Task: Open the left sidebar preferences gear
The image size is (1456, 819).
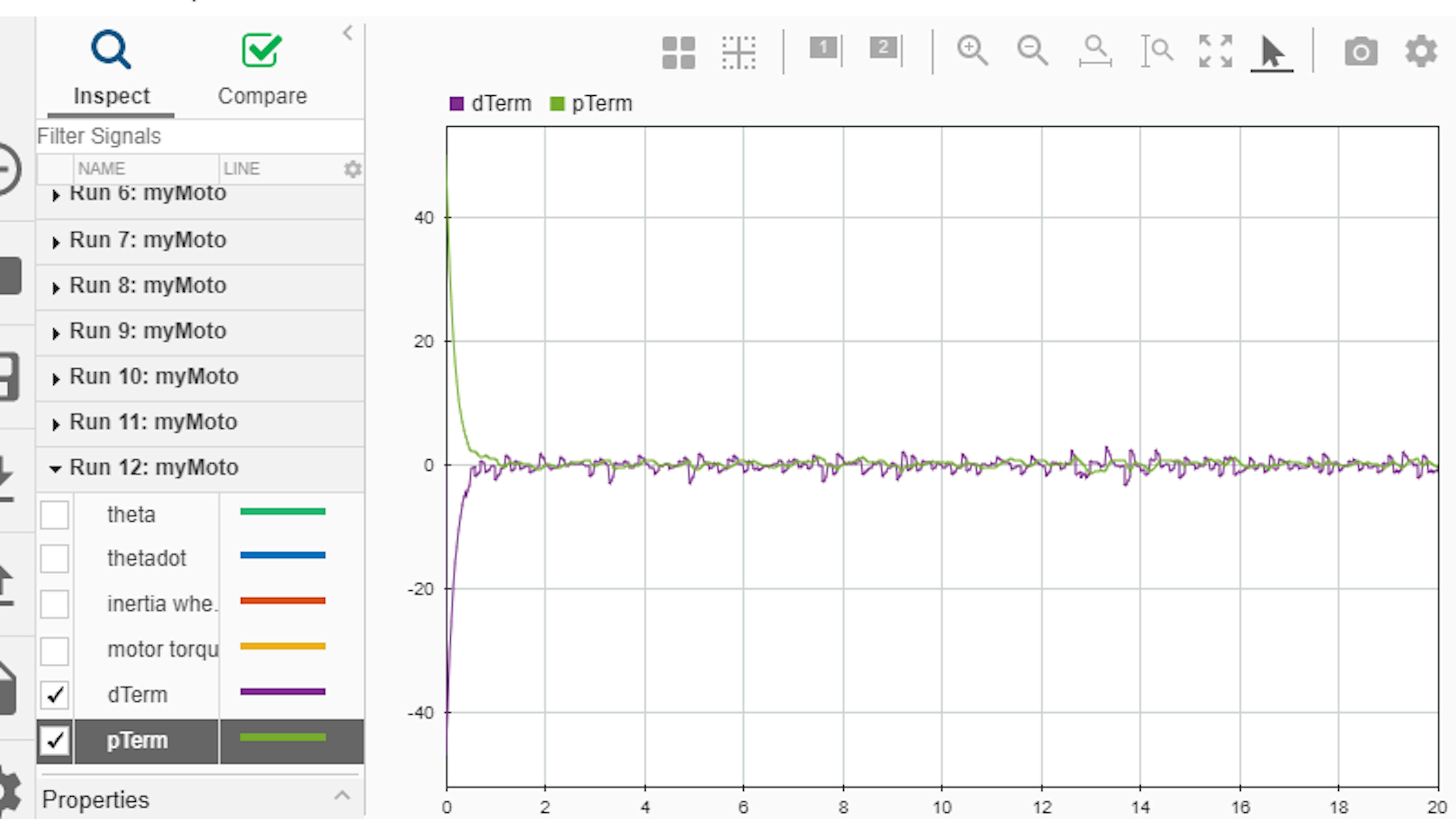Action: (10, 791)
